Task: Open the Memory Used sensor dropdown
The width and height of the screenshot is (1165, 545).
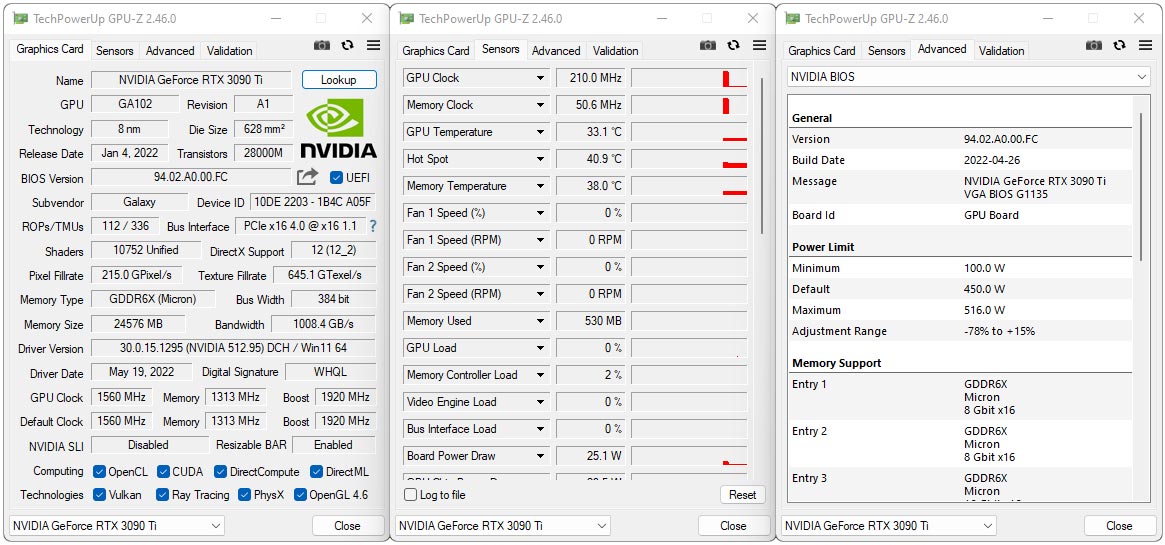Action: click(x=540, y=321)
